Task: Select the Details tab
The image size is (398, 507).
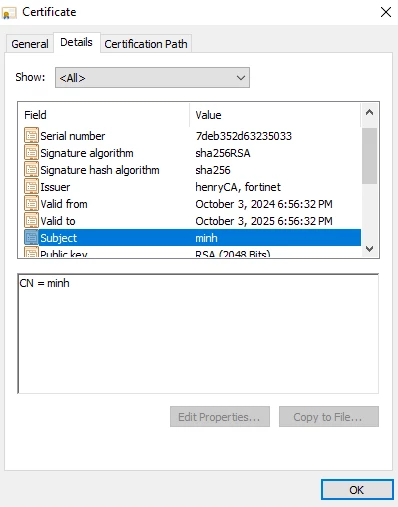Action: 76,42
